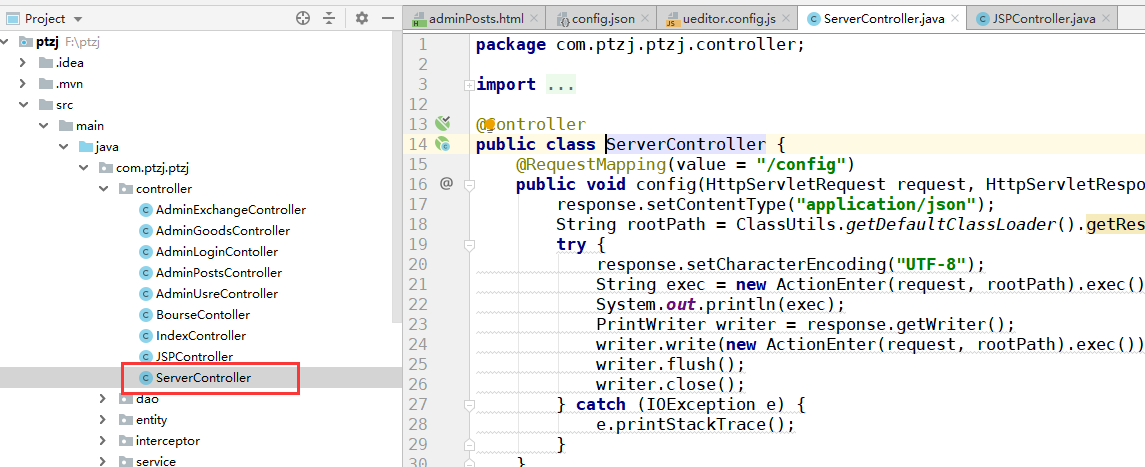Click the java source folder icon
1145x467 pixels.
pos(86,147)
